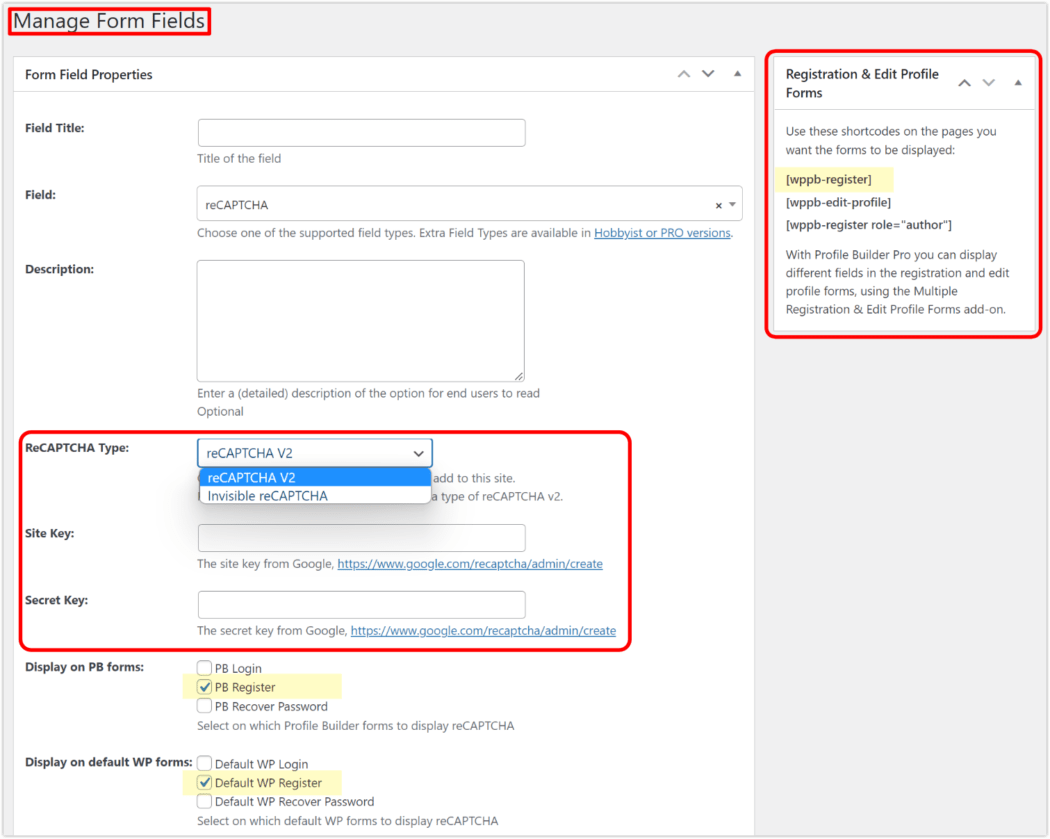The height and width of the screenshot is (839, 1050).
Task: Move Registration & Edit Profile Forms panel up
Action: tap(964, 83)
